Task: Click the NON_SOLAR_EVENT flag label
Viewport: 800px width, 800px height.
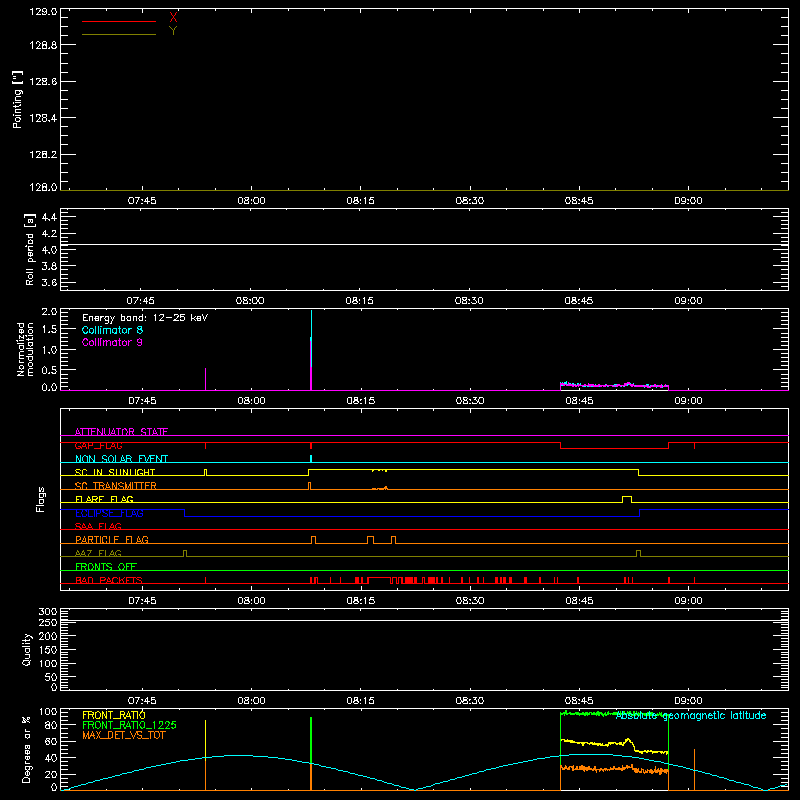Action: tap(121, 459)
